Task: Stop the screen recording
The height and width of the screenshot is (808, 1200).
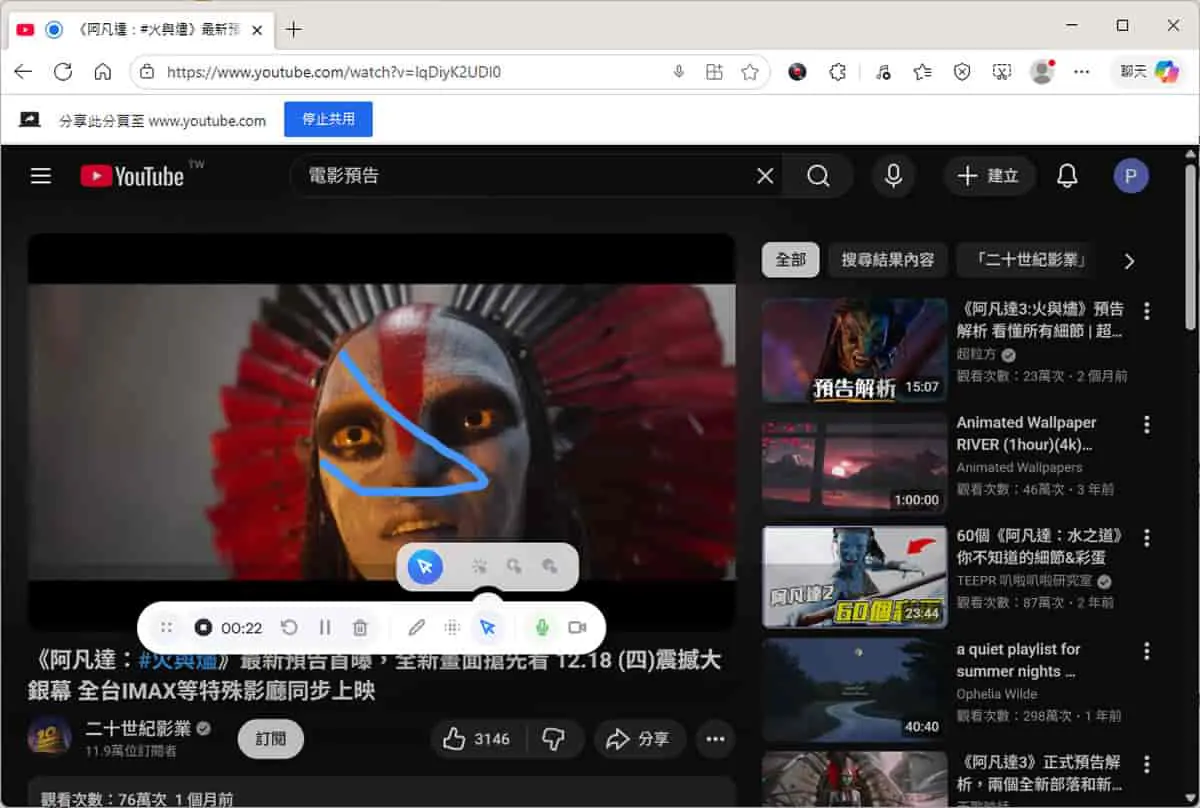Action: pyautogui.click(x=203, y=628)
